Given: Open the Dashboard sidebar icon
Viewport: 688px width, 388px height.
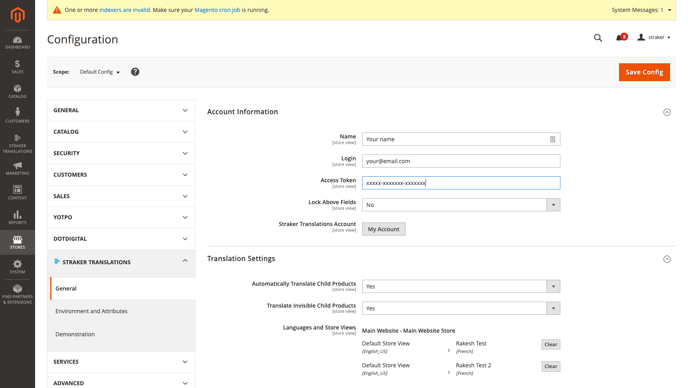Looking at the screenshot, I should [17, 43].
